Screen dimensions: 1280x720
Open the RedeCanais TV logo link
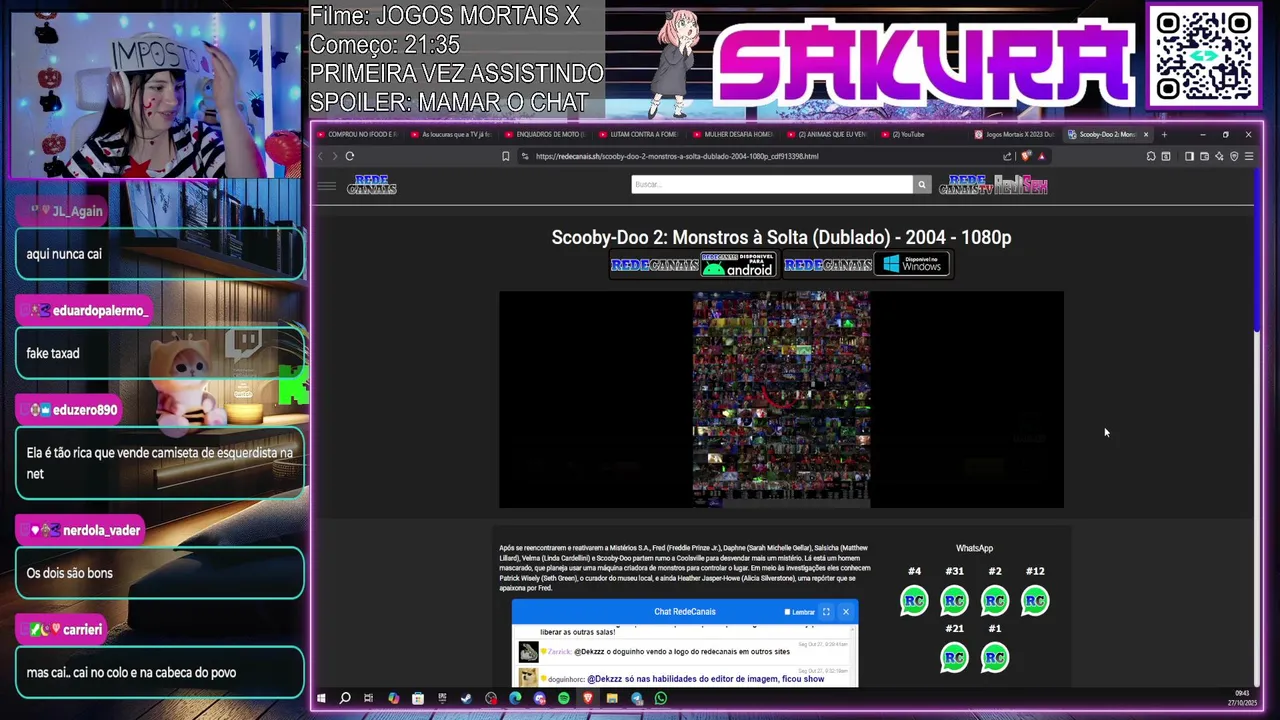pos(966,185)
